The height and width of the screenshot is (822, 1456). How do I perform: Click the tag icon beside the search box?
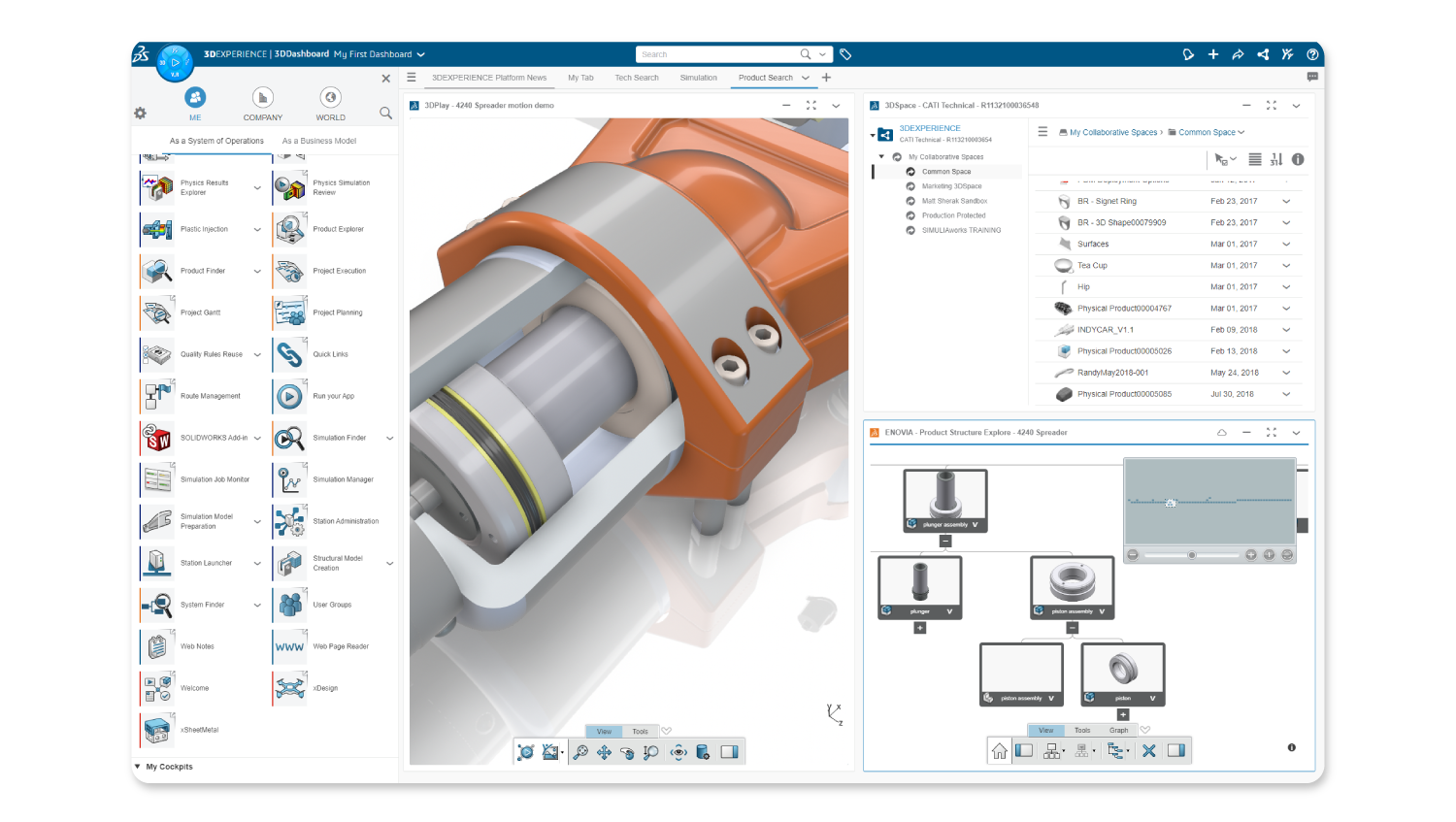click(x=845, y=54)
